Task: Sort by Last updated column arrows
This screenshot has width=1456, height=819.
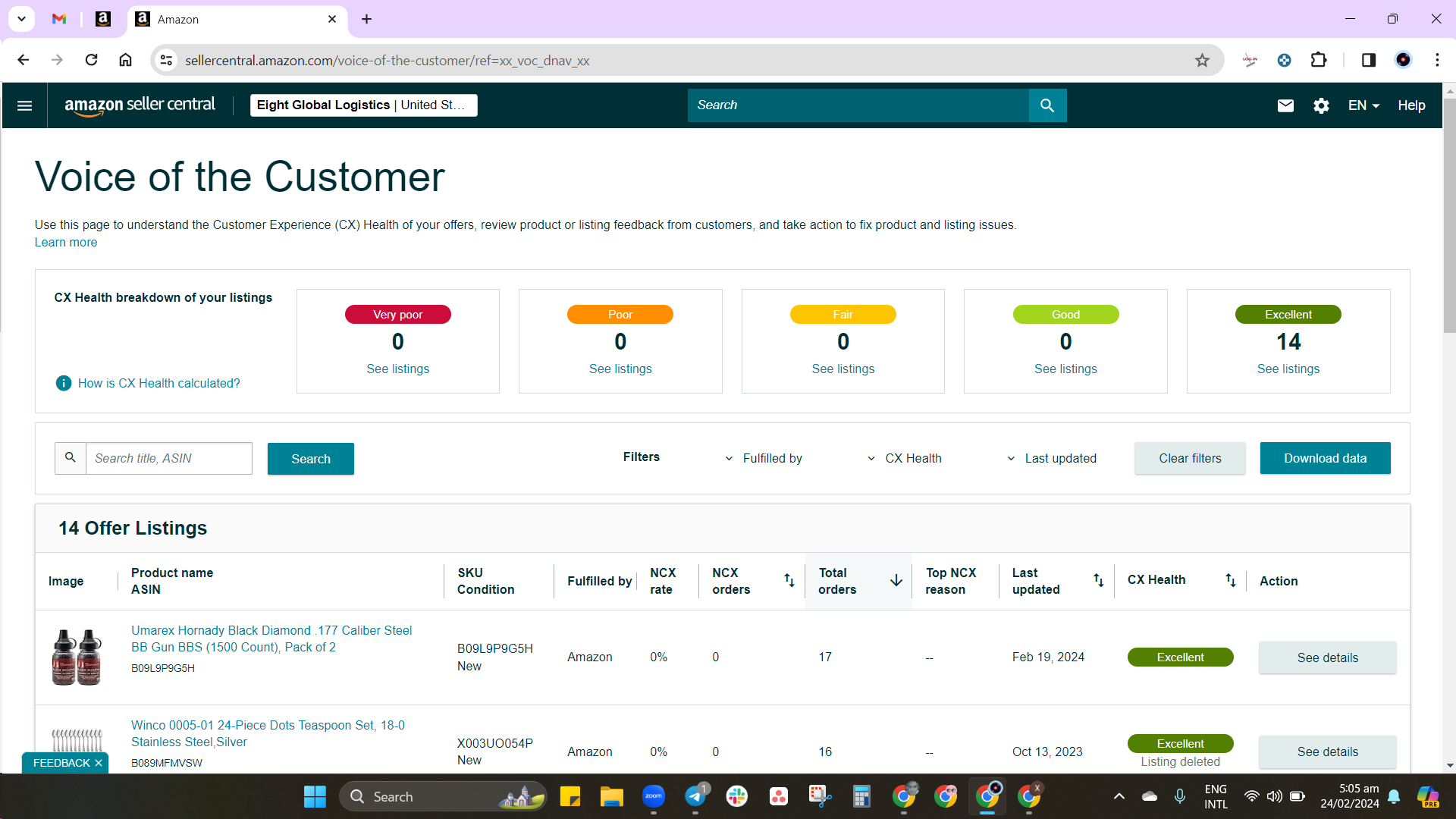Action: (1098, 580)
